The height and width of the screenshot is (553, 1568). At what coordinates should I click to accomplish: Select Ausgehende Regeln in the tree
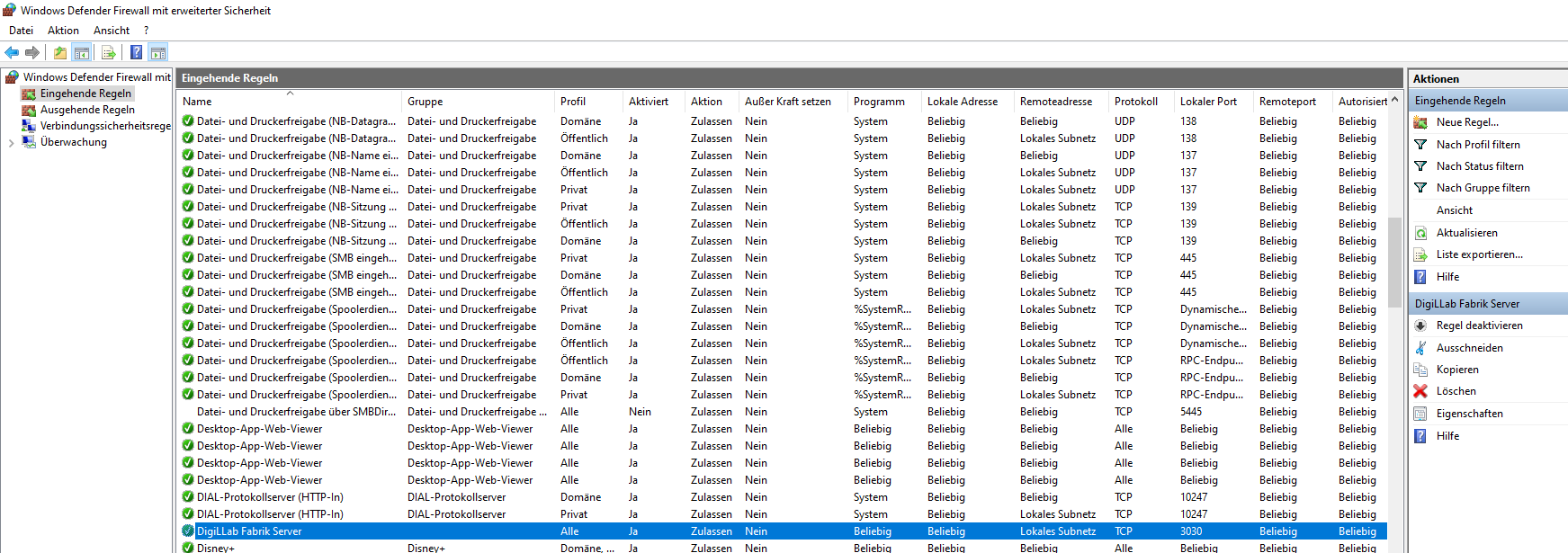point(87,110)
